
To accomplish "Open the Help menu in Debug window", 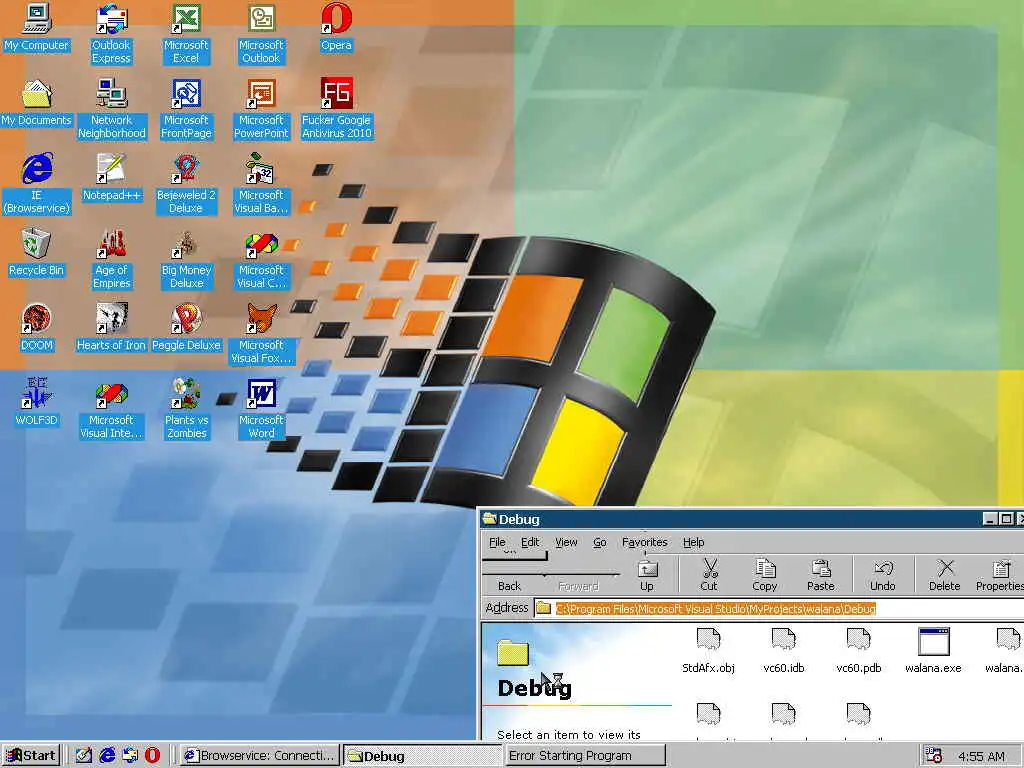I will [694, 542].
